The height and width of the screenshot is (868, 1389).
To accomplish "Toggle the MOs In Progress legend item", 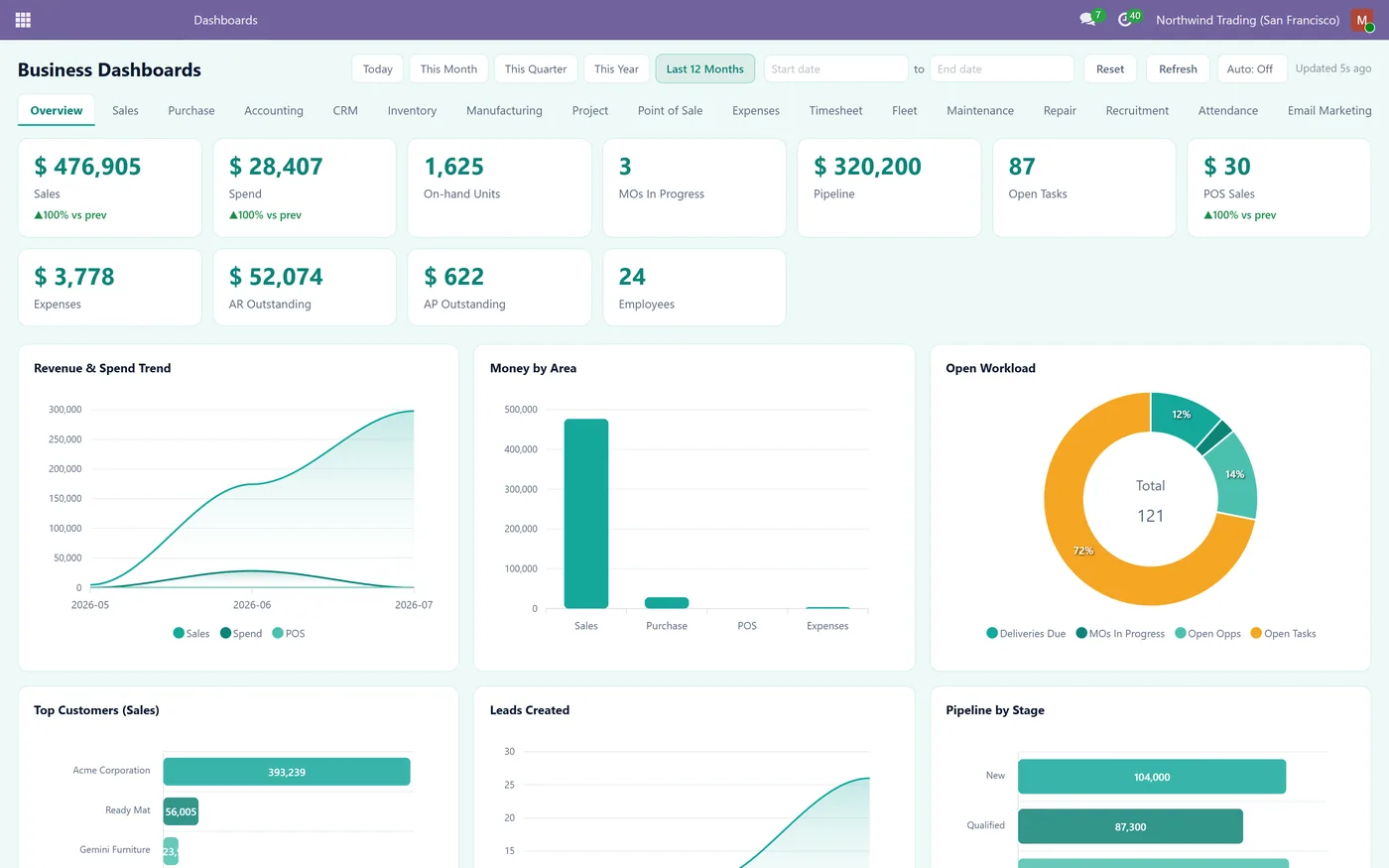I will tap(1120, 633).
